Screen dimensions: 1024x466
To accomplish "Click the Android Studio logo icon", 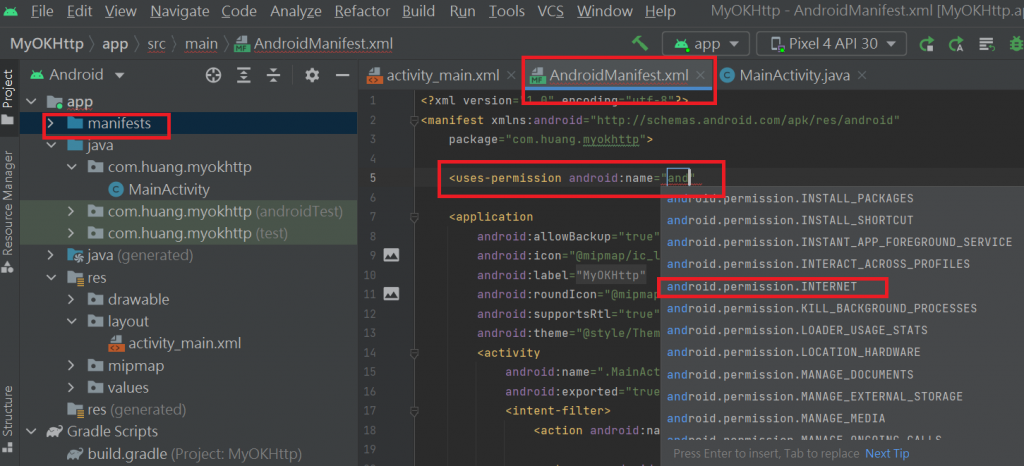I will pyautogui.click(x=11, y=11).
